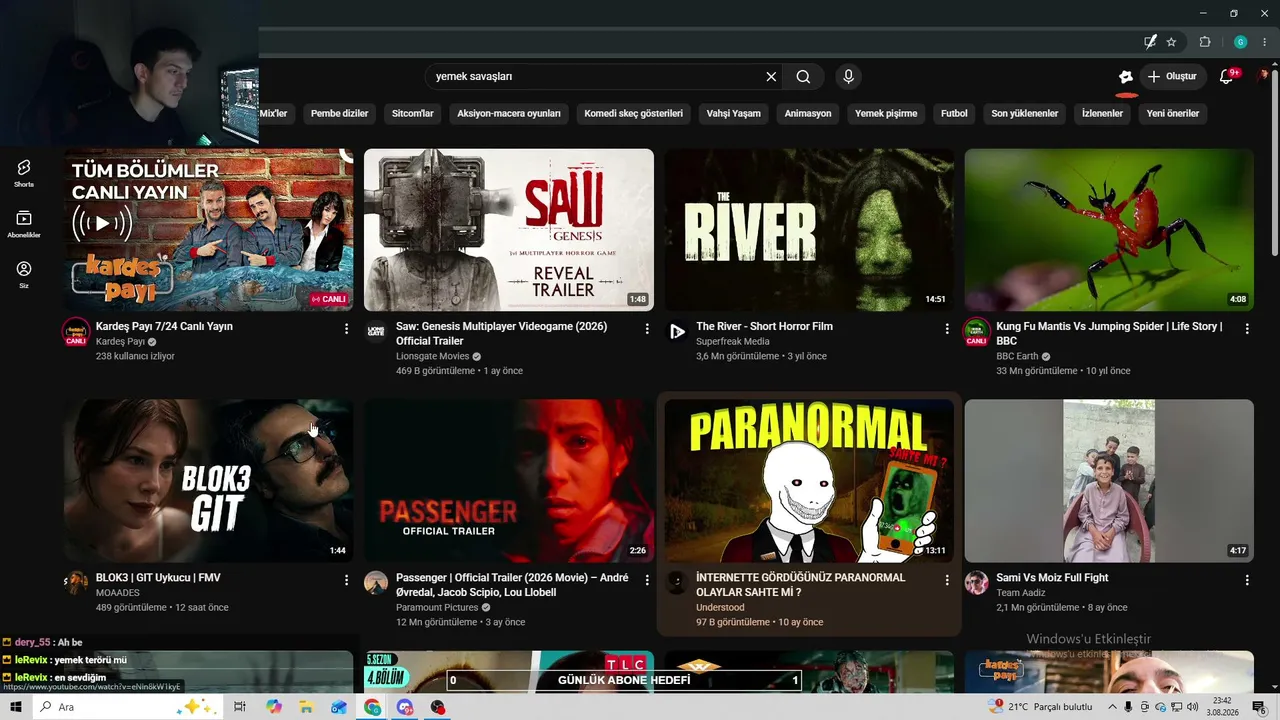
Task: Open the Superfreak Media channel avatar
Action: pos(677,331)
